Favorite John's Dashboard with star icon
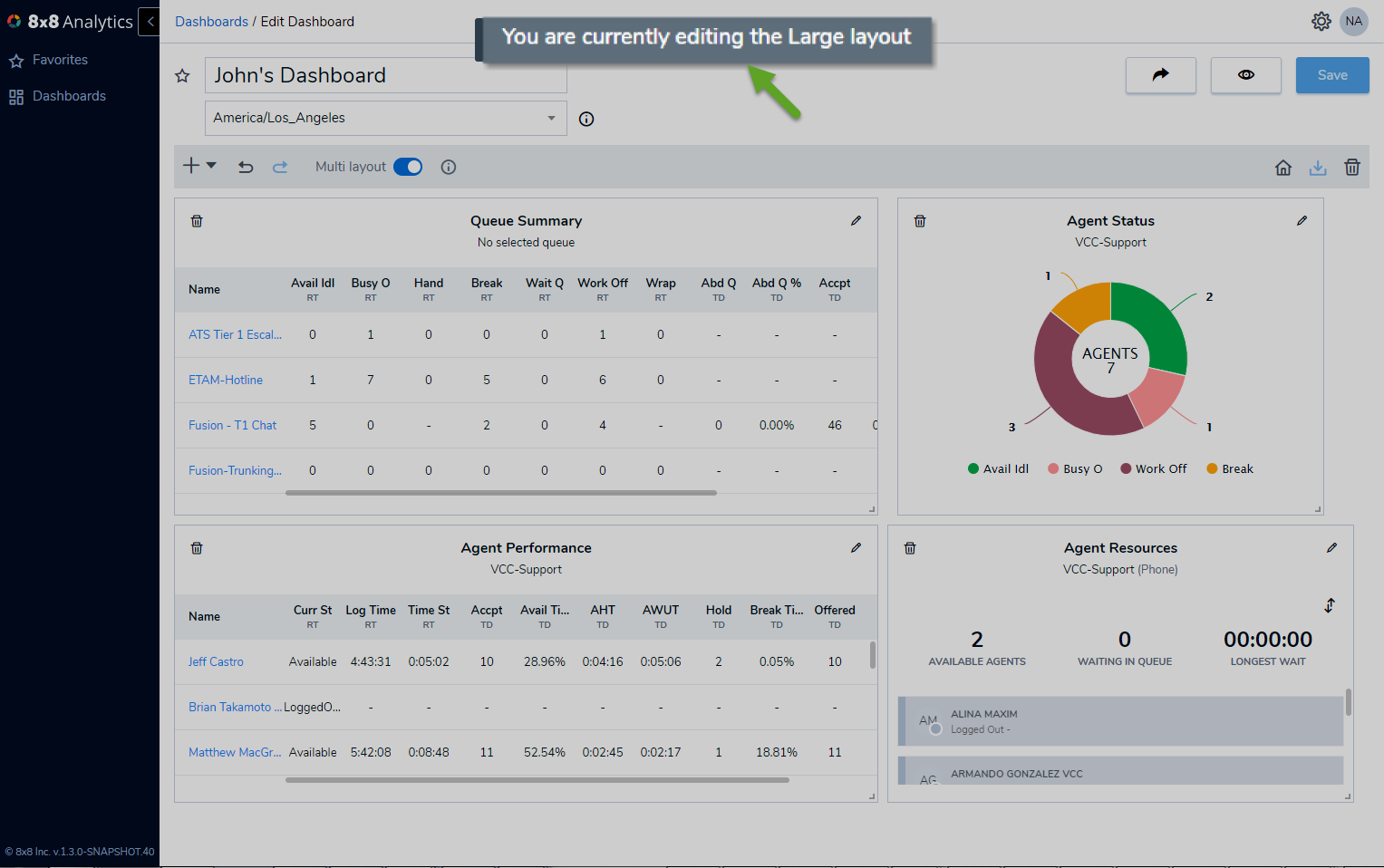Image resolution: width=1384 pixels, height=868 pixels. [182, 76]
